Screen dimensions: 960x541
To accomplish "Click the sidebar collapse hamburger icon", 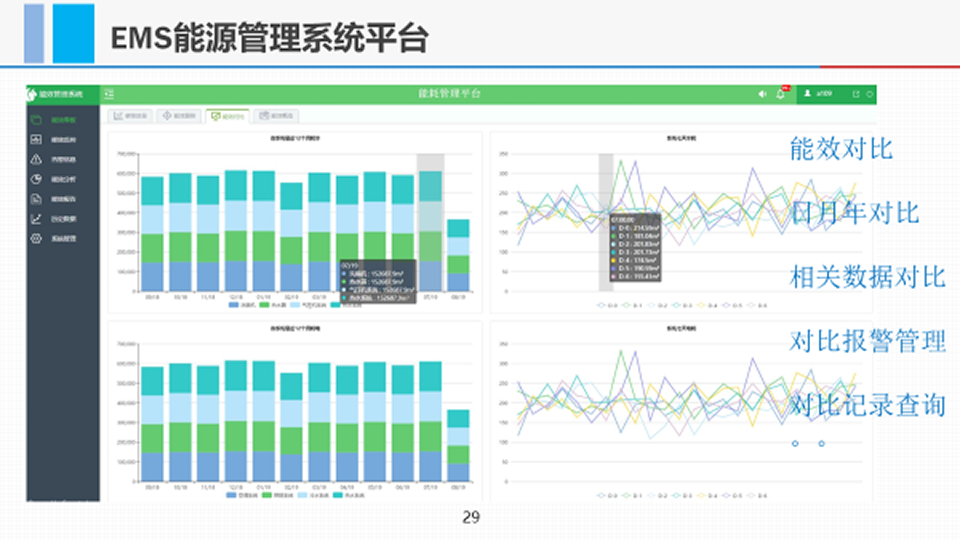I will pyautogui.click(x=109, y=93).
